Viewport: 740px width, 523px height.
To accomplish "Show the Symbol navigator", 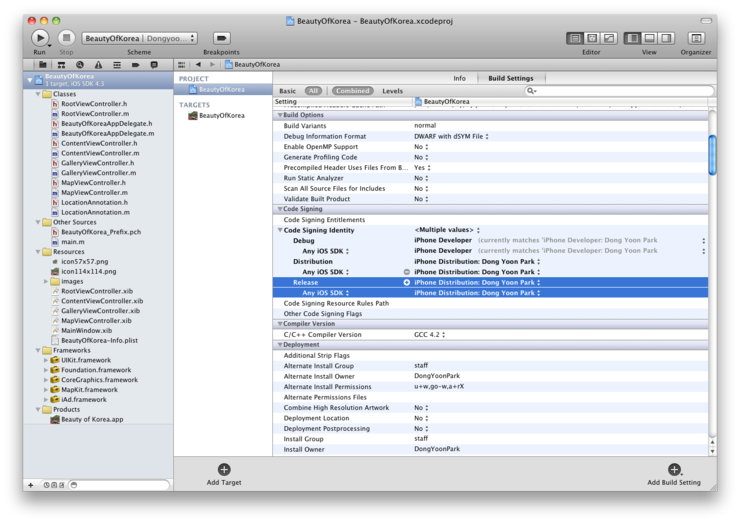I will pyautogui.click(x=61, y=65).
